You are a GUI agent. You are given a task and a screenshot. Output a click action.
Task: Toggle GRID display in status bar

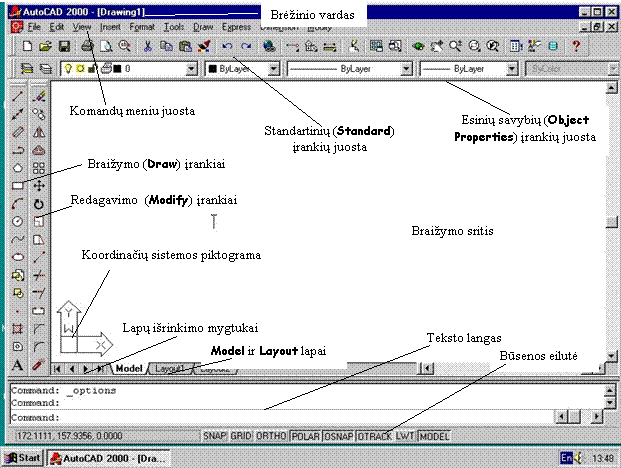[x=241, y=436]
